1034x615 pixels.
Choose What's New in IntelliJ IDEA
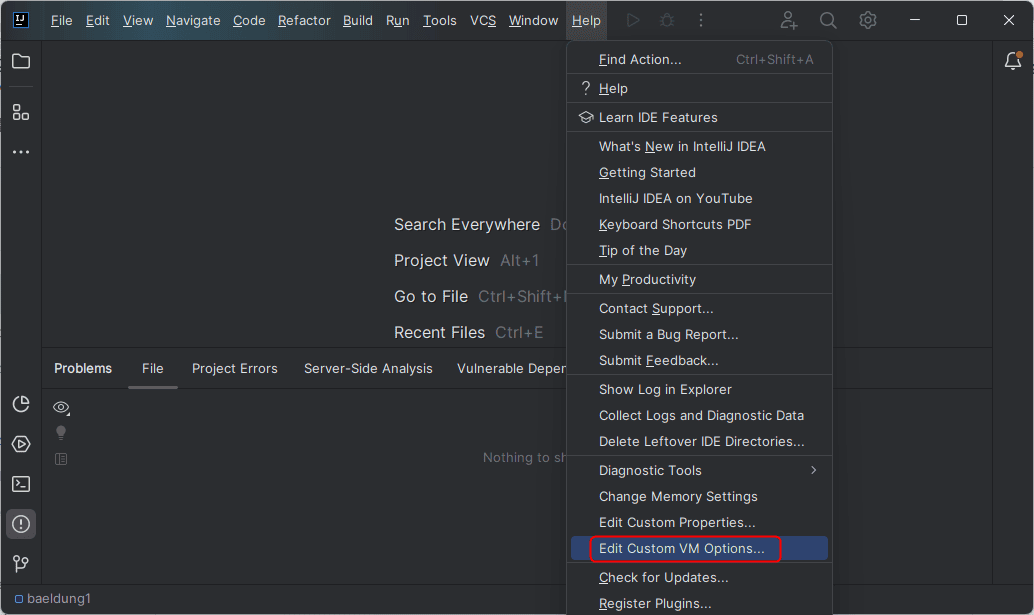tap(699, 146)
